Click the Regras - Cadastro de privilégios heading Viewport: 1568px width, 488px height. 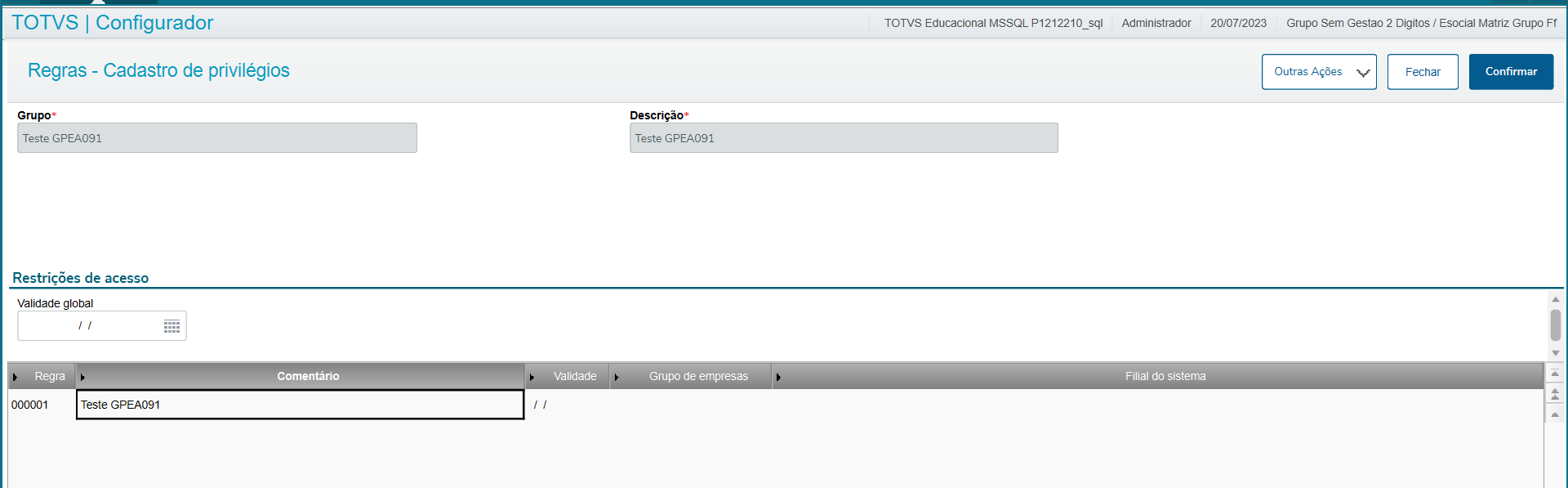tap(158, 70)
